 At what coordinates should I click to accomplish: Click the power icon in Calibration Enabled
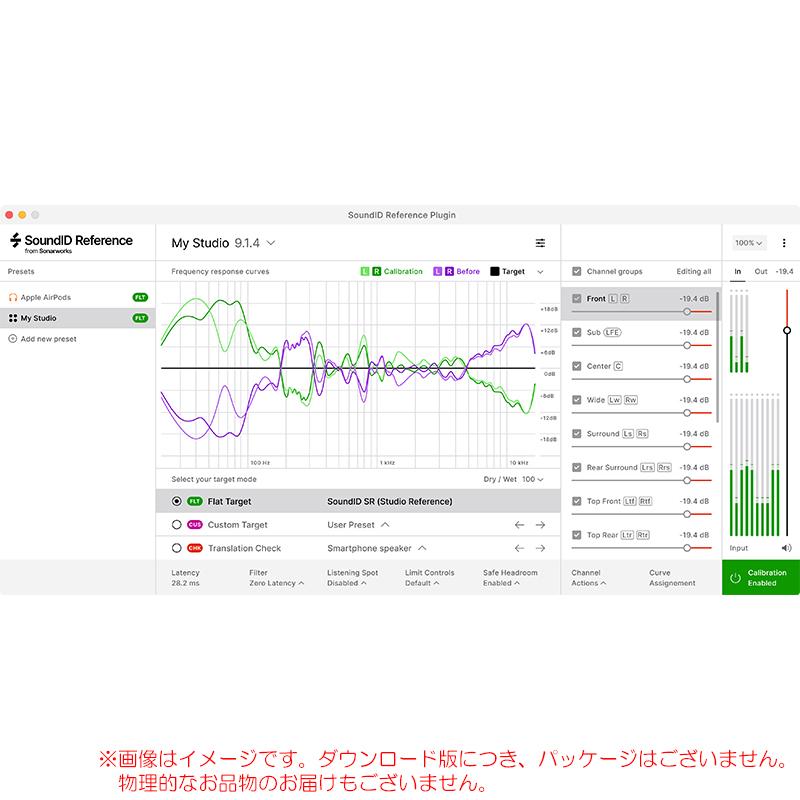coord(735,577)
